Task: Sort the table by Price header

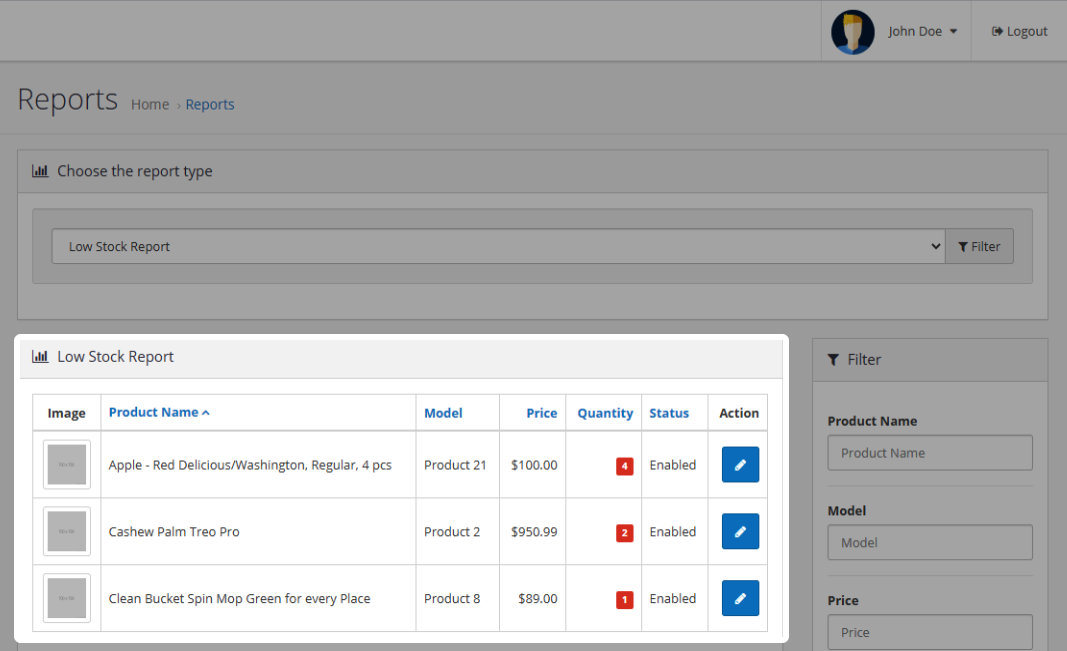Action: pos(541,413)
